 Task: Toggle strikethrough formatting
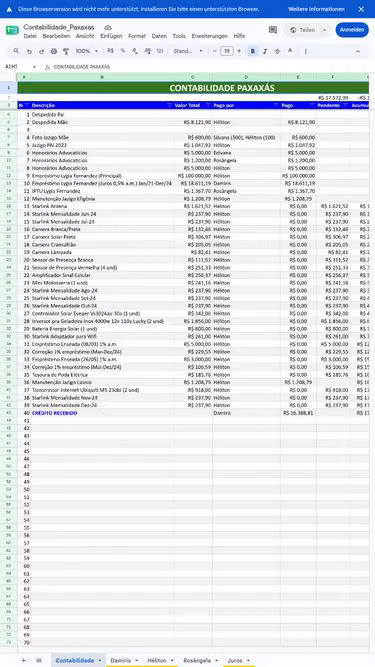click(x=277, y=51)
